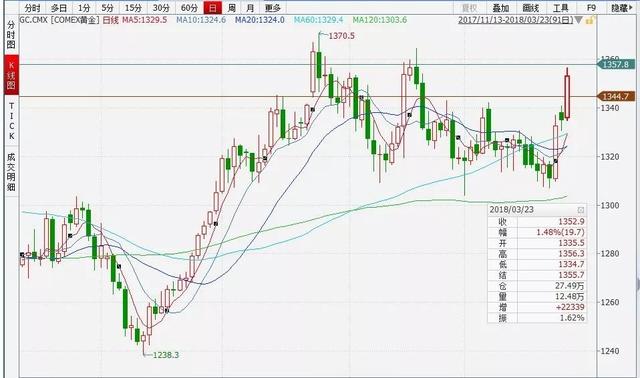The width and height of the screenshot is (640, 378).
Task: Close the 2018/03/23 data tooltip panel
Action: [x=581, y=210]
